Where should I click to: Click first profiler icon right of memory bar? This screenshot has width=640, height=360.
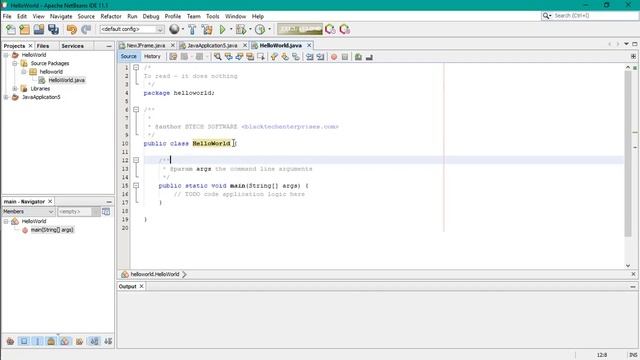point(330,29)
